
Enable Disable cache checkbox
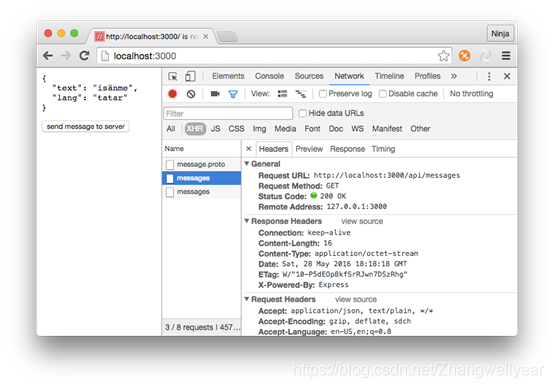point(382,94)
